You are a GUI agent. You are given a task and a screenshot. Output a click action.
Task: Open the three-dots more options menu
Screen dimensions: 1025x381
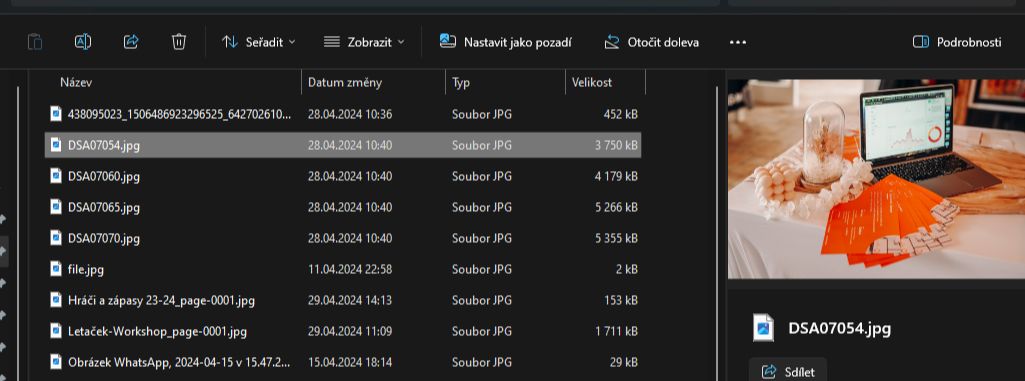click(737, 42)
